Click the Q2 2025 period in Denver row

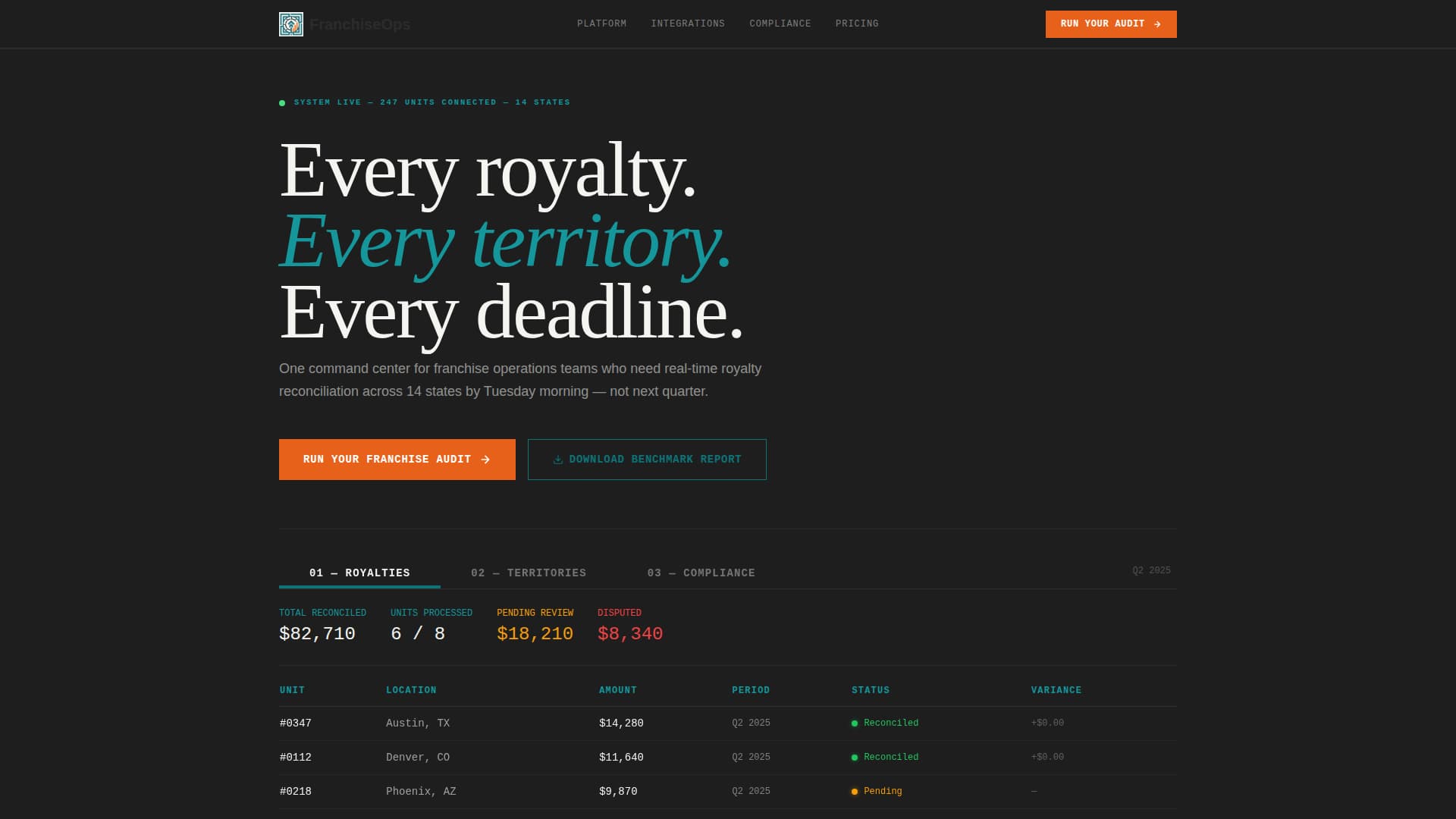751,758
